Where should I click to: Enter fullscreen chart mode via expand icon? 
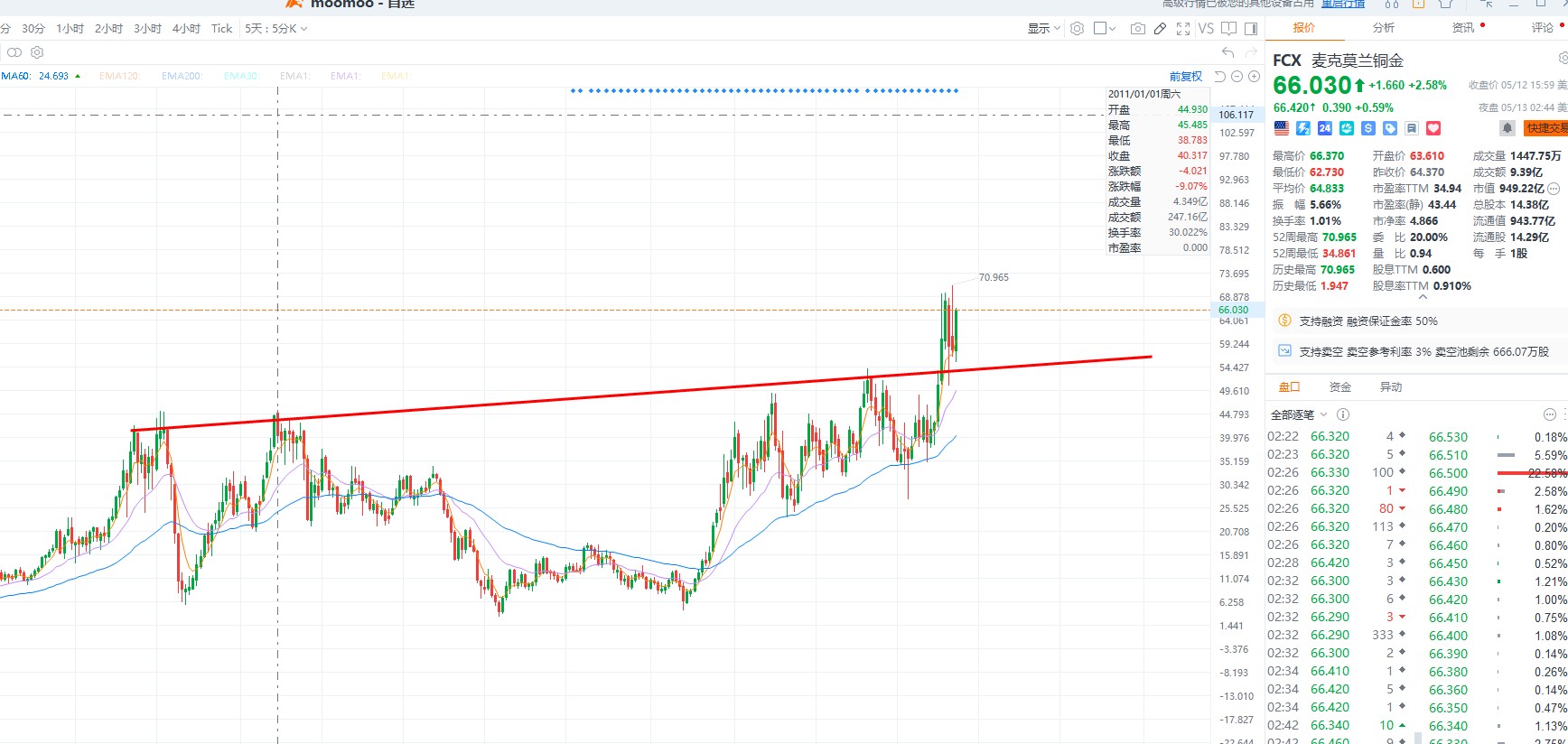[x=1183, y=29]
